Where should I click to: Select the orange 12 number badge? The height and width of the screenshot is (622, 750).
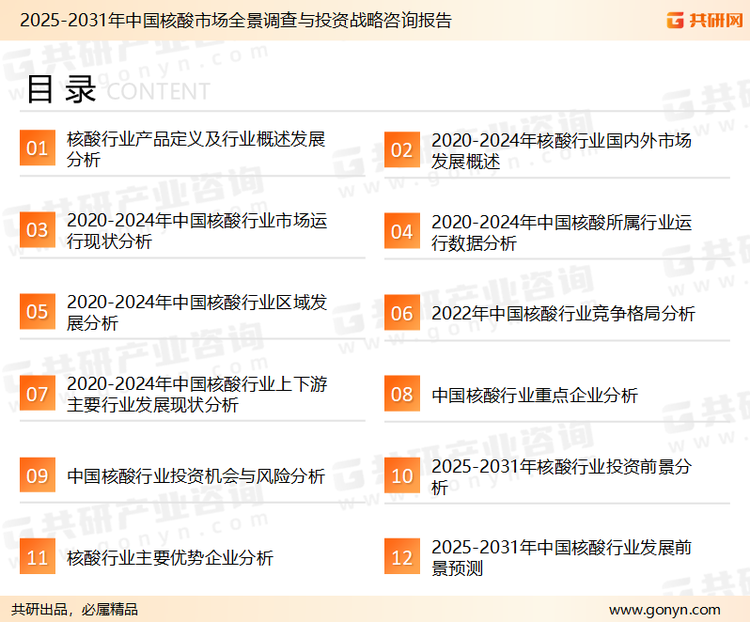[x=402, y=556]
